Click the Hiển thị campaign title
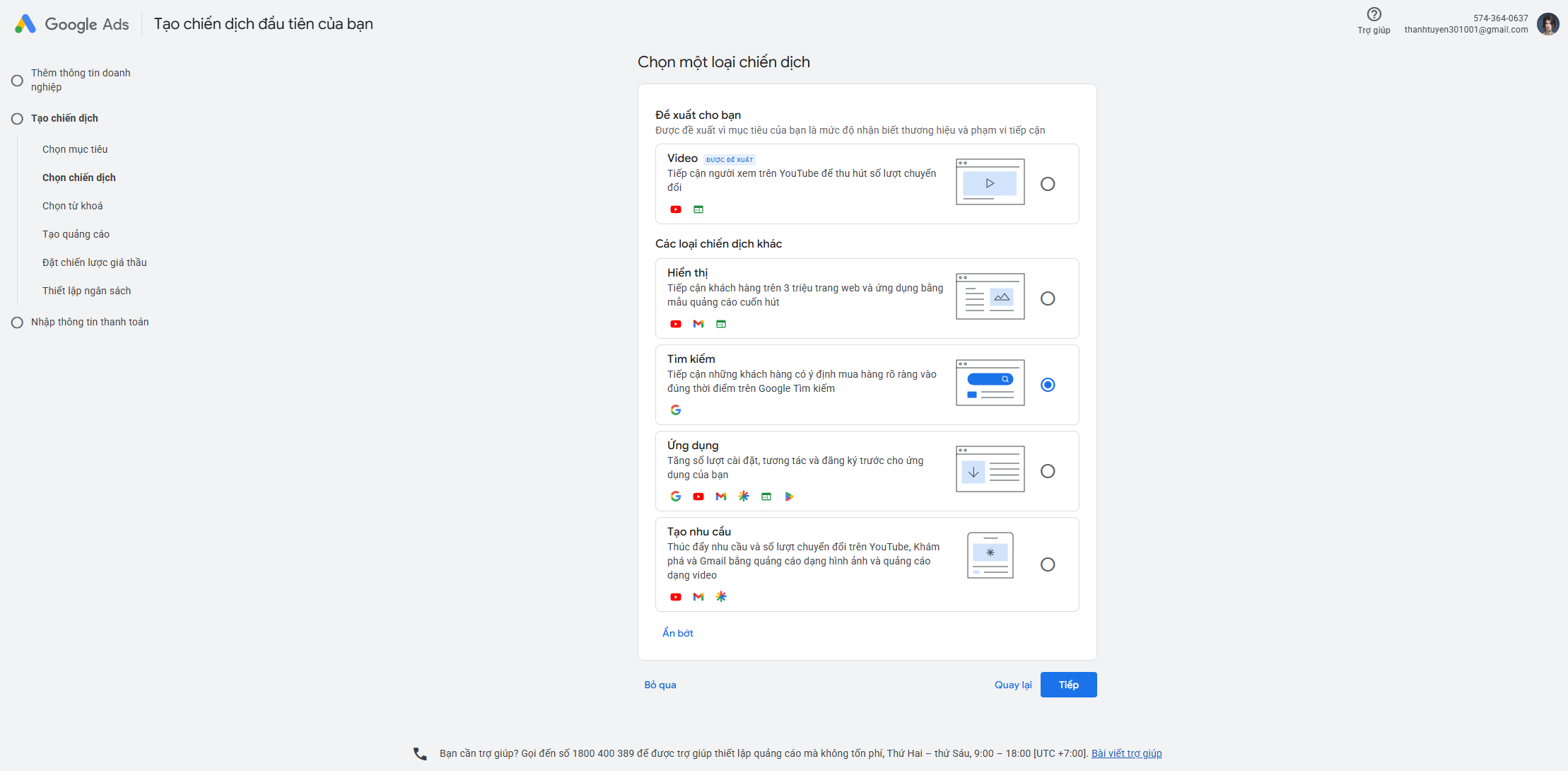This screenshot has height=771, width=1568. pos(687,273)
